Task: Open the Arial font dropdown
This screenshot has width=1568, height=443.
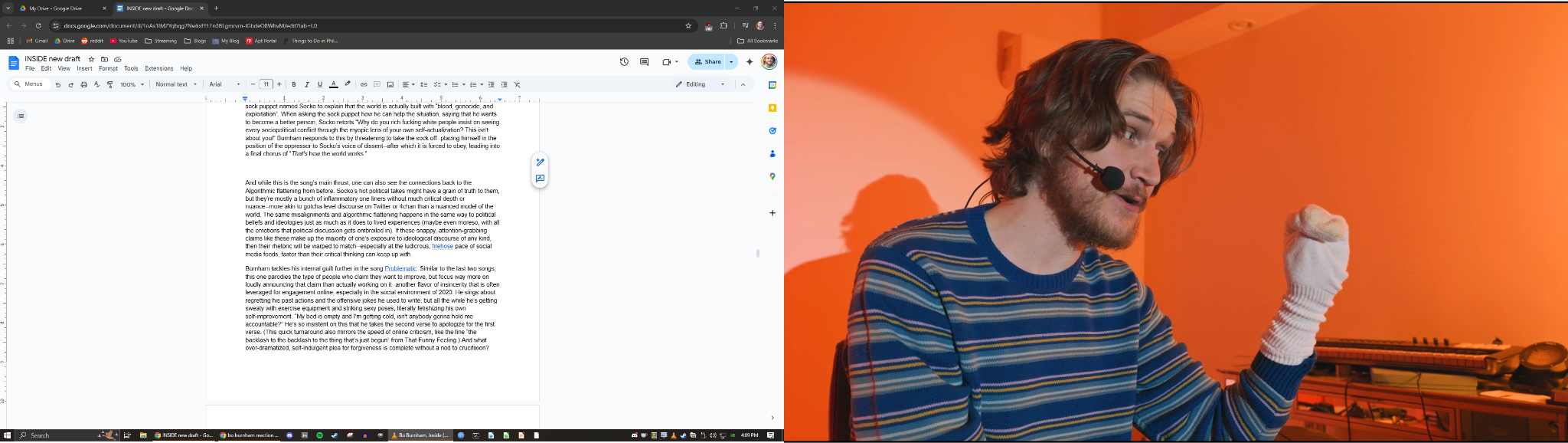Action: [224, 84]
